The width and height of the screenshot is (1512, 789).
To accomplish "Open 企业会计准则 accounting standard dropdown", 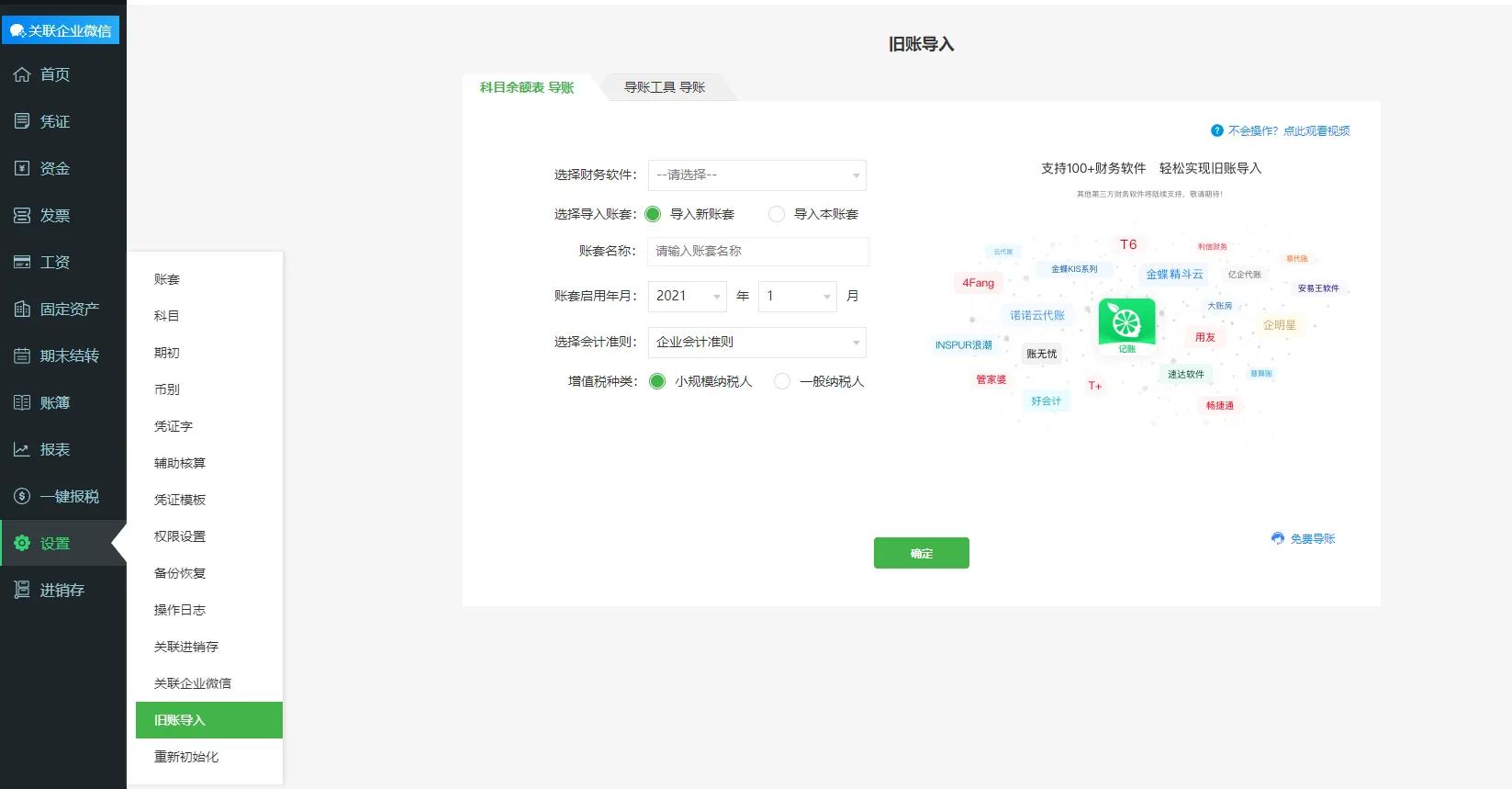I will click(x=757, y=342).
